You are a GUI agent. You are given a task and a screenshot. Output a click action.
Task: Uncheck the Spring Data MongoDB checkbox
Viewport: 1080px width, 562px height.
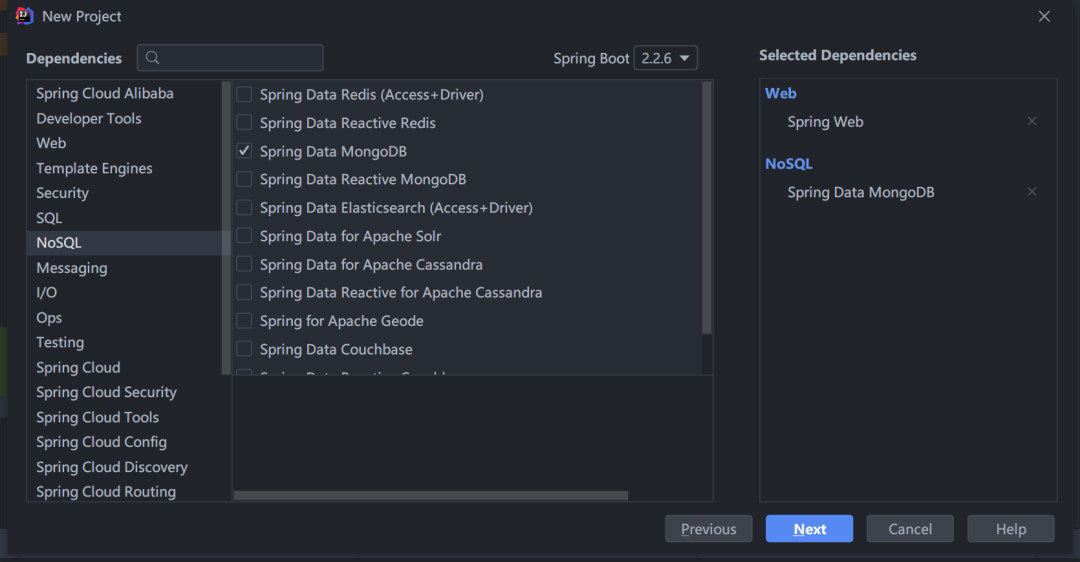click(x=244, y=151)
